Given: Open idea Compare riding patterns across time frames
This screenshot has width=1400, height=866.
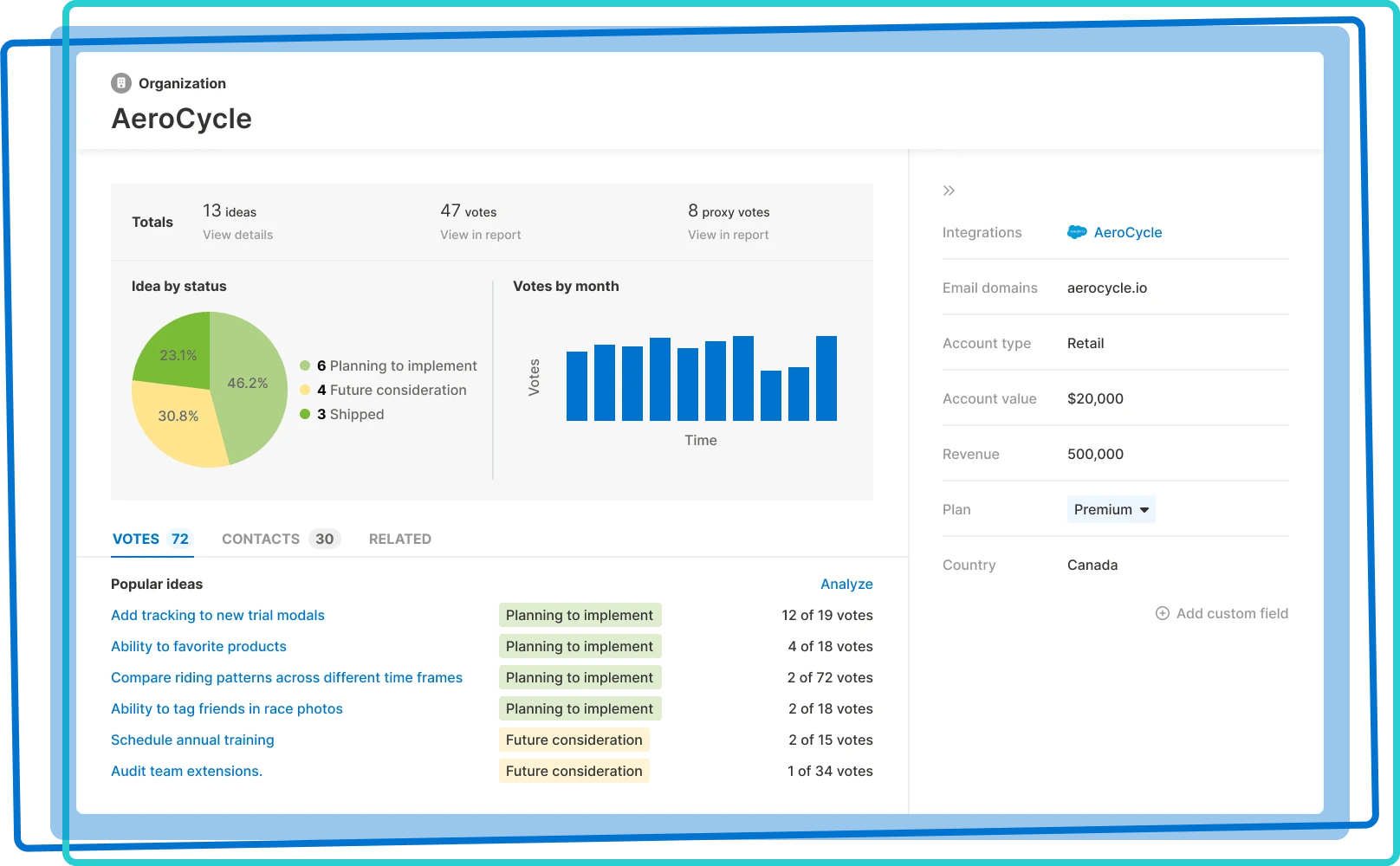Looking at the screenshot, I should (287, 677).
